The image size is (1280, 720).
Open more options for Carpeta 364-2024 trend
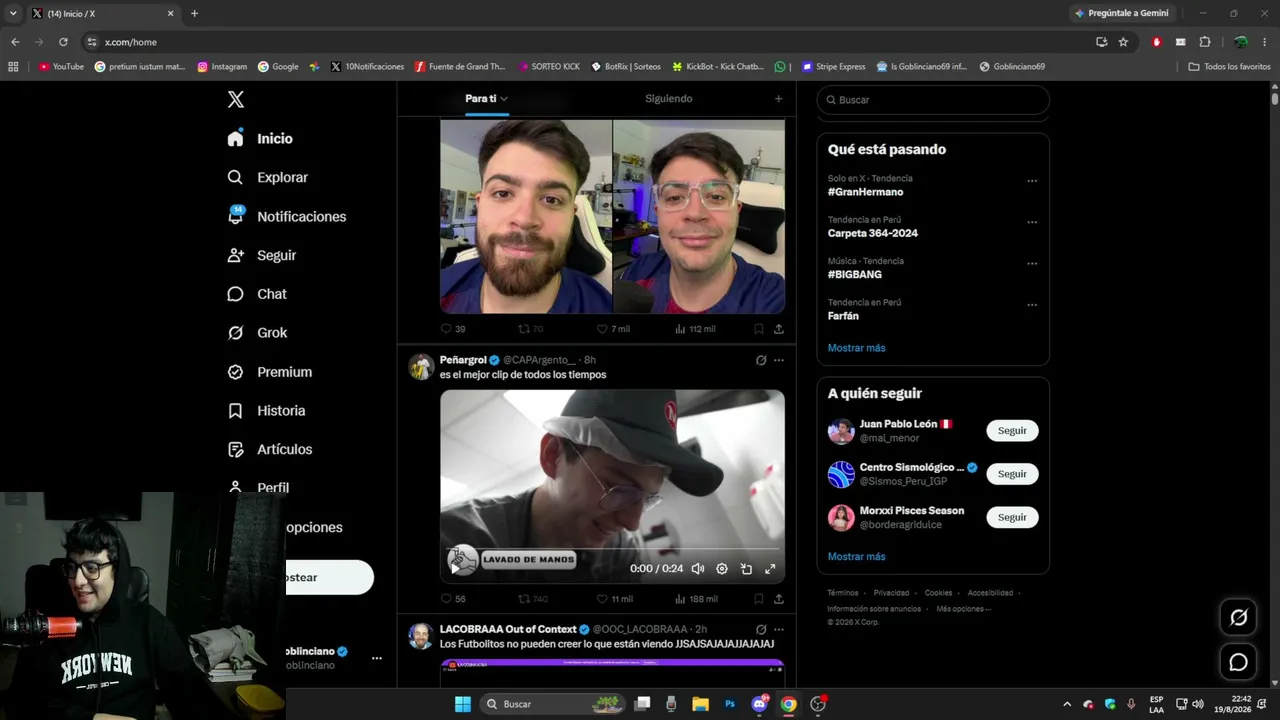click(x=1032, y=222)
